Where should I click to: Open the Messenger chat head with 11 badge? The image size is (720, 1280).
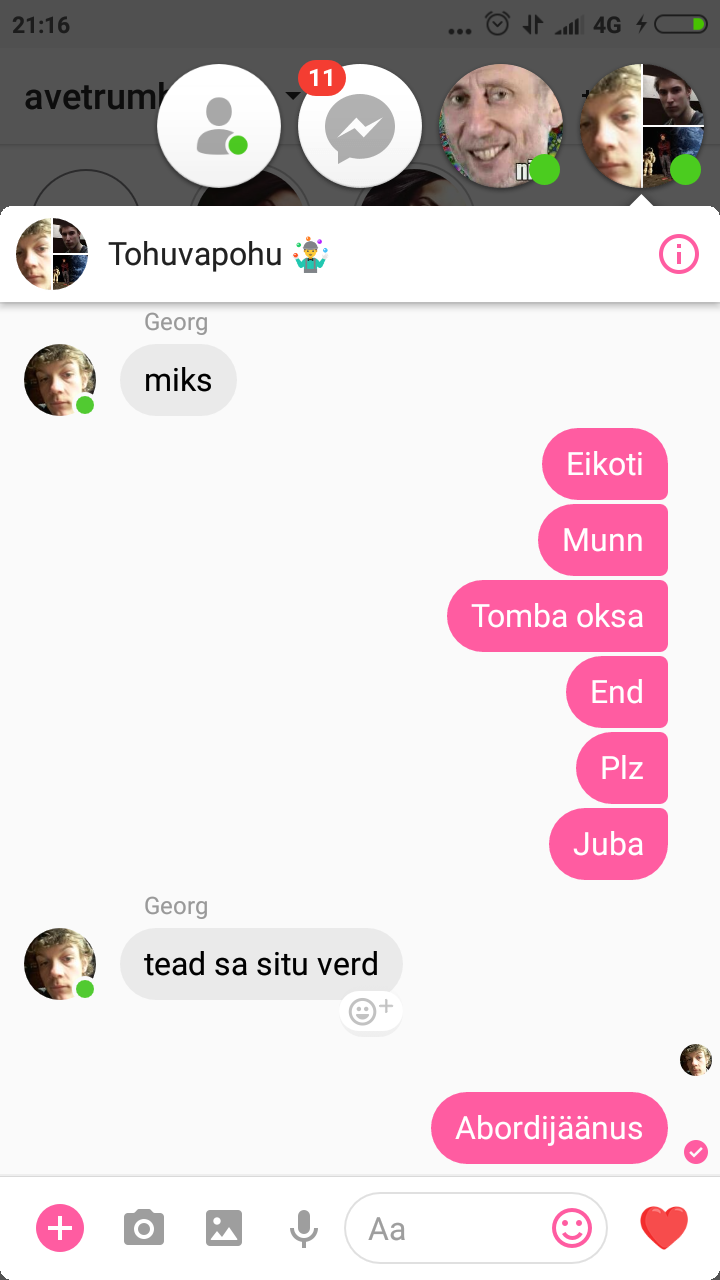pyautogui.click(x=360, y=125)
